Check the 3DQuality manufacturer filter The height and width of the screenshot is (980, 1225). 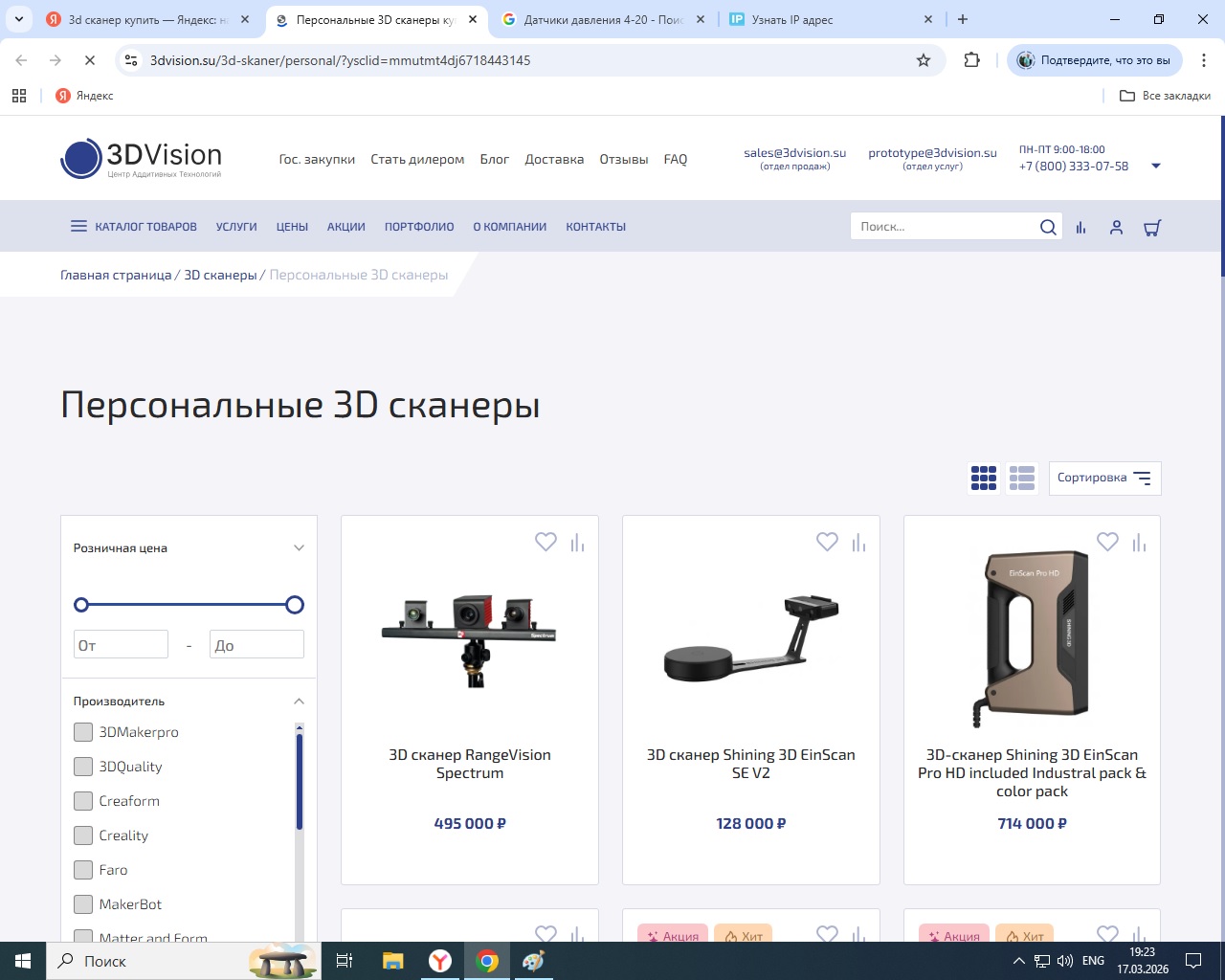tap(83, 767)
